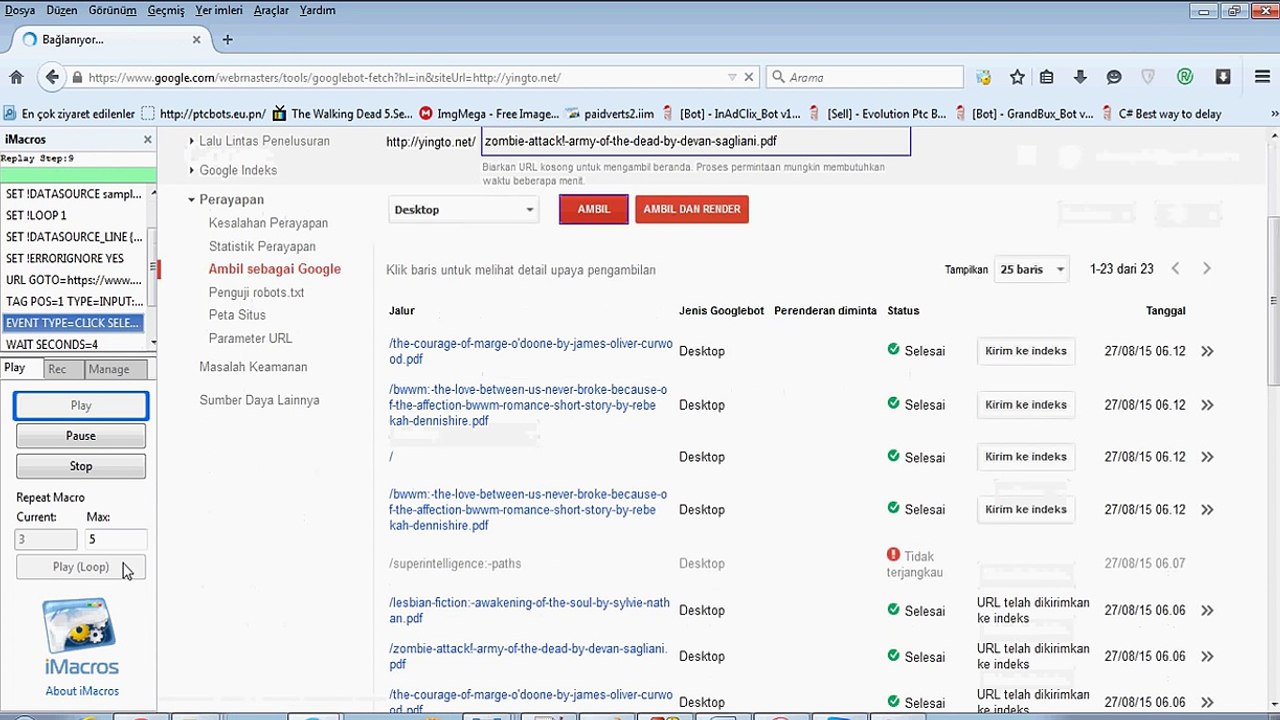This screenshot has width=1280, height=720.
Task: Click the URL path input field for yingto.net
Action: click(696, 141)
